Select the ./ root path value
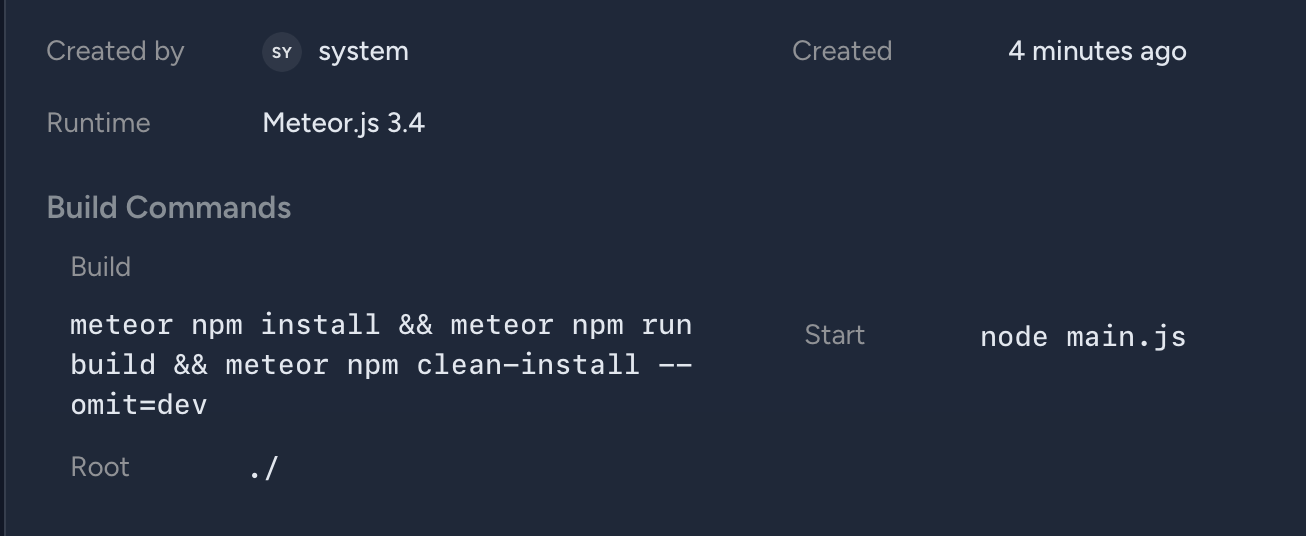This screenshot has height=536, width=1306. (264, 468)
